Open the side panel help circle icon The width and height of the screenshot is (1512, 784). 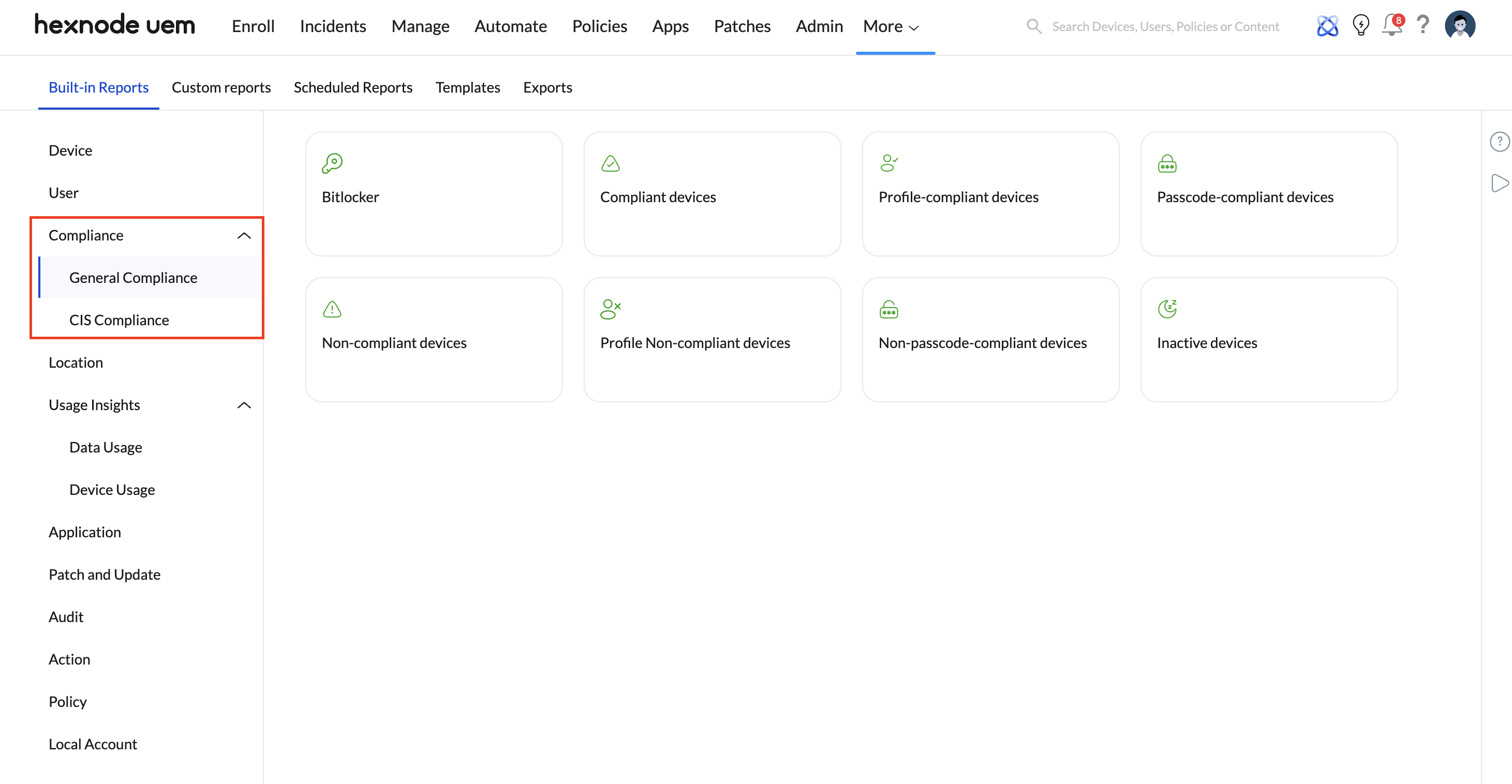[1500, 141]
